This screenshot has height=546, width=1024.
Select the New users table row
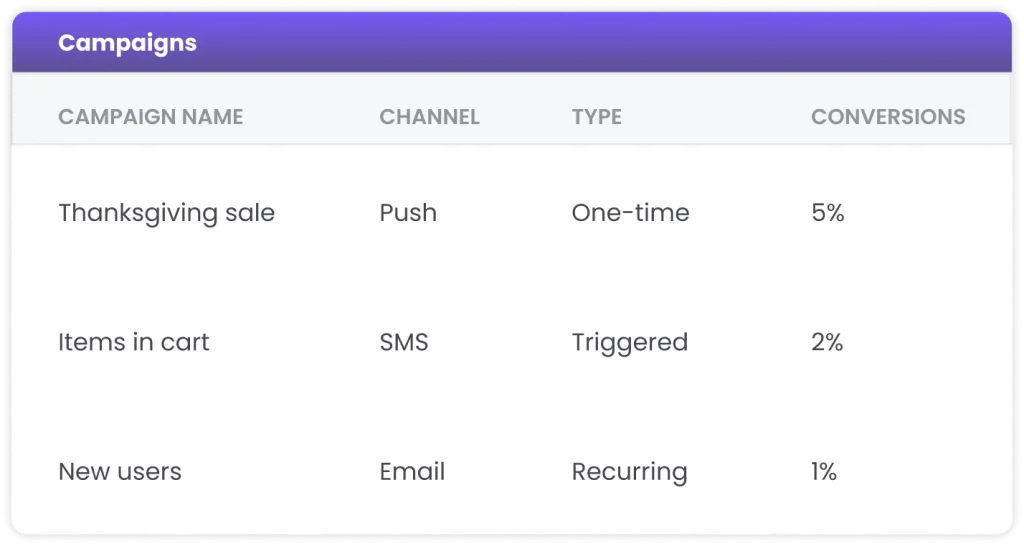(512, 472)
